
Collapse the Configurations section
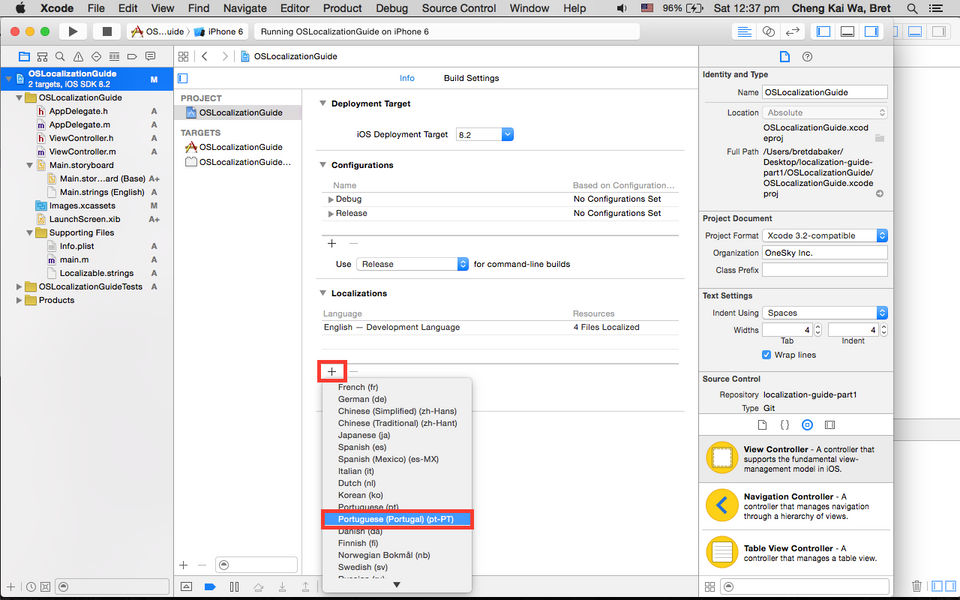tap(323, 165)
